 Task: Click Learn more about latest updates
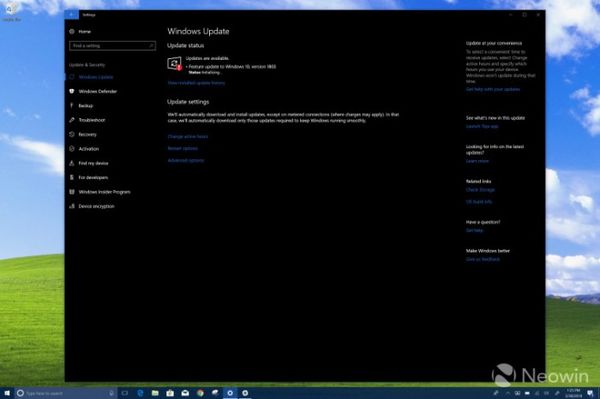pyautogui.click(x=478, y=161)
